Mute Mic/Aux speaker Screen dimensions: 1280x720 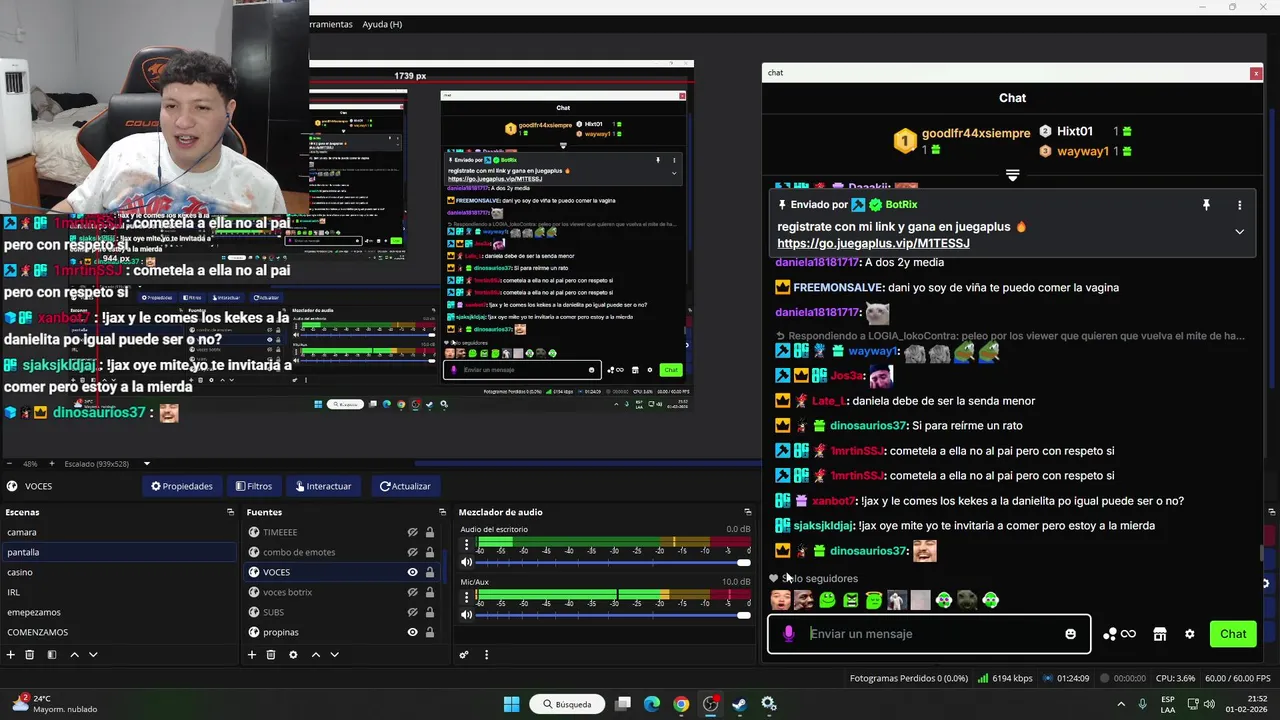466,615
